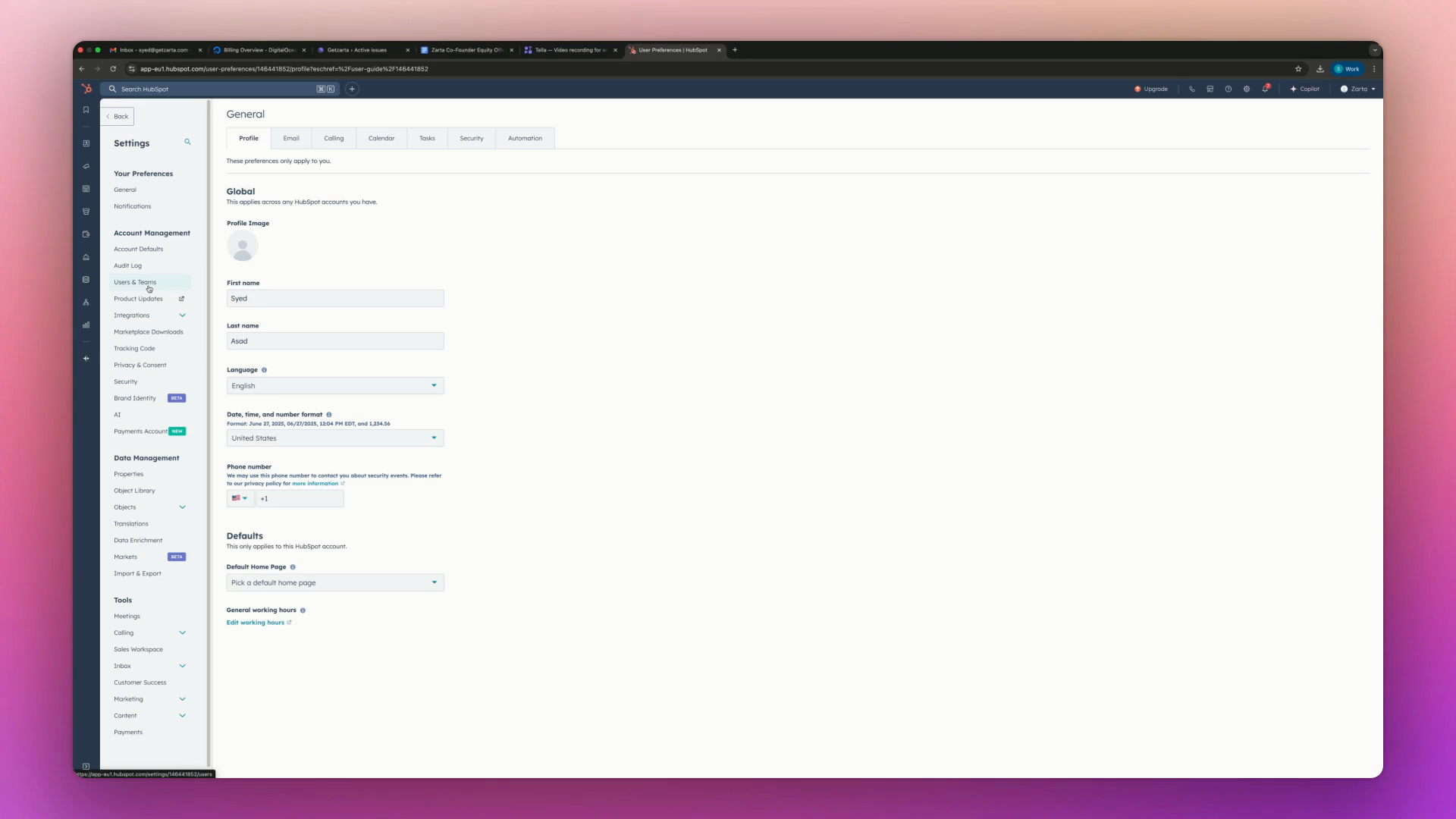This screenshot has height=819, width=1456.
Task: Open Breeze sparkle icon in left rail
Action: tap(86, 358)
